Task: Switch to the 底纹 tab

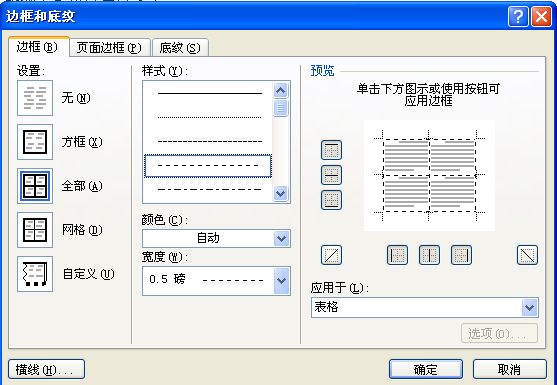Action: point(180,48)
